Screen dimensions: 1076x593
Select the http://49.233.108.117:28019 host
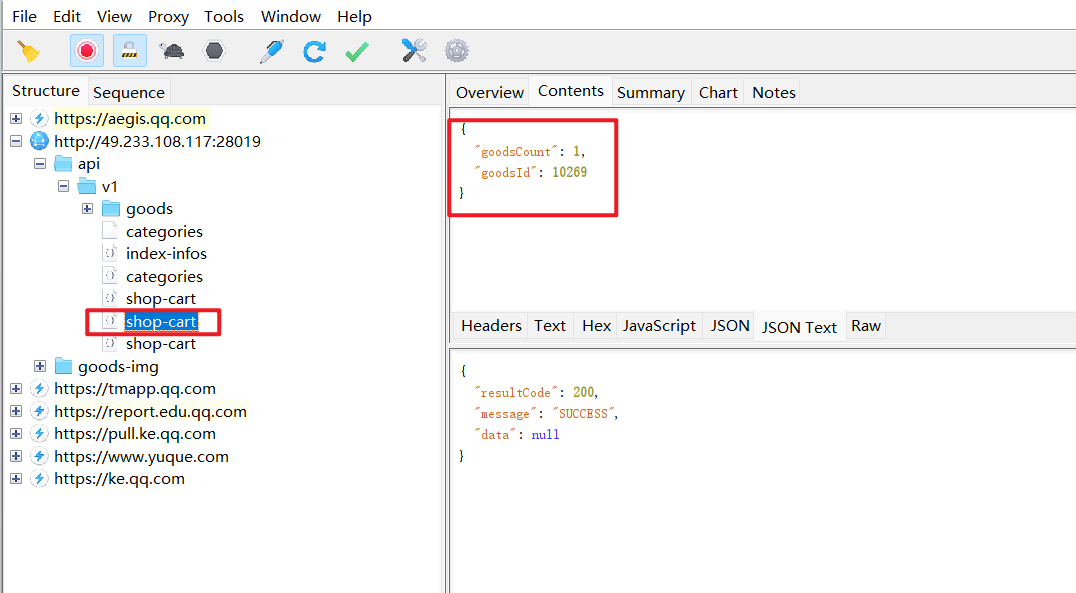click(157, 141)
